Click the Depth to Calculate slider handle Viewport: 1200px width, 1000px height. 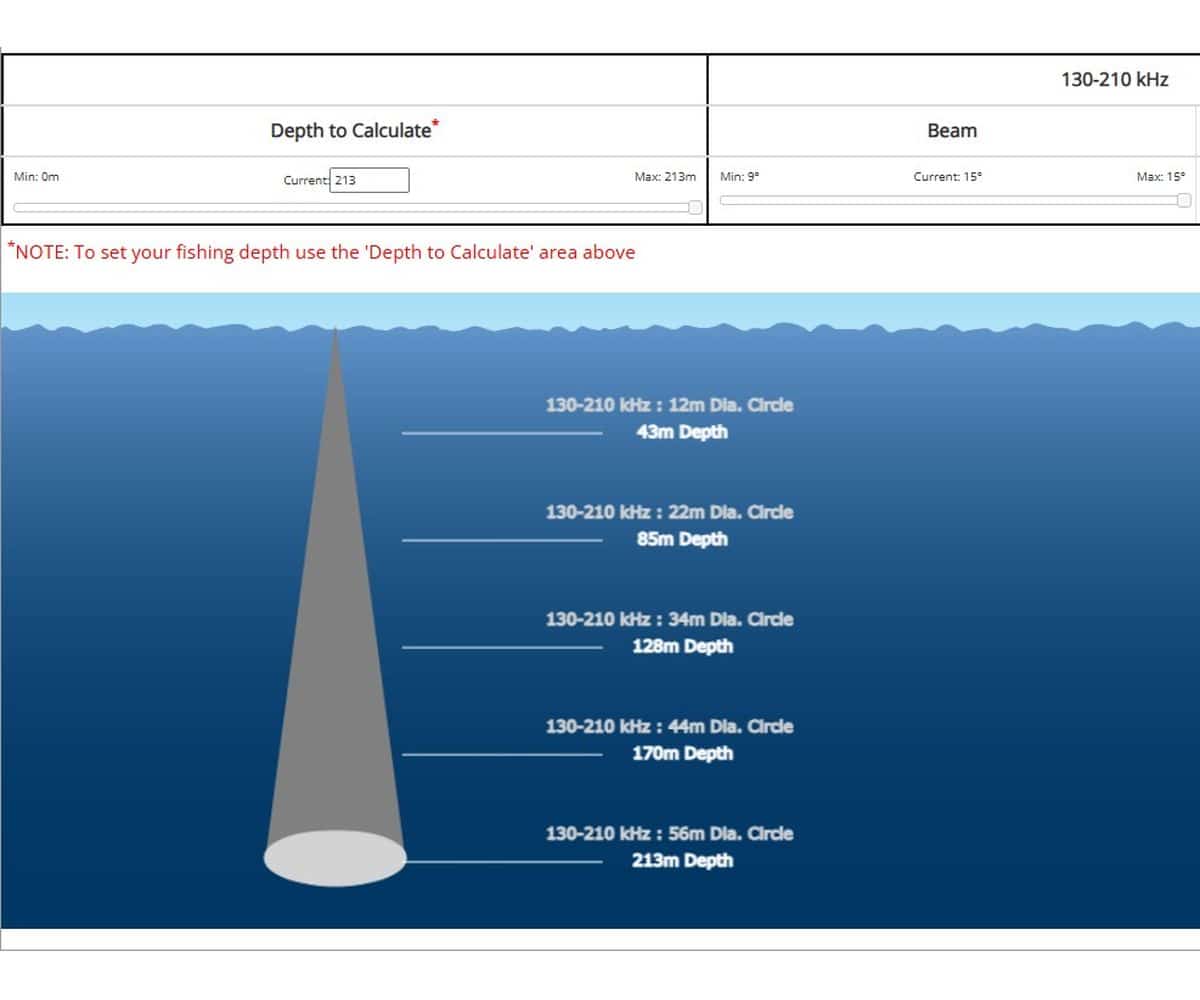click(695, 207)
